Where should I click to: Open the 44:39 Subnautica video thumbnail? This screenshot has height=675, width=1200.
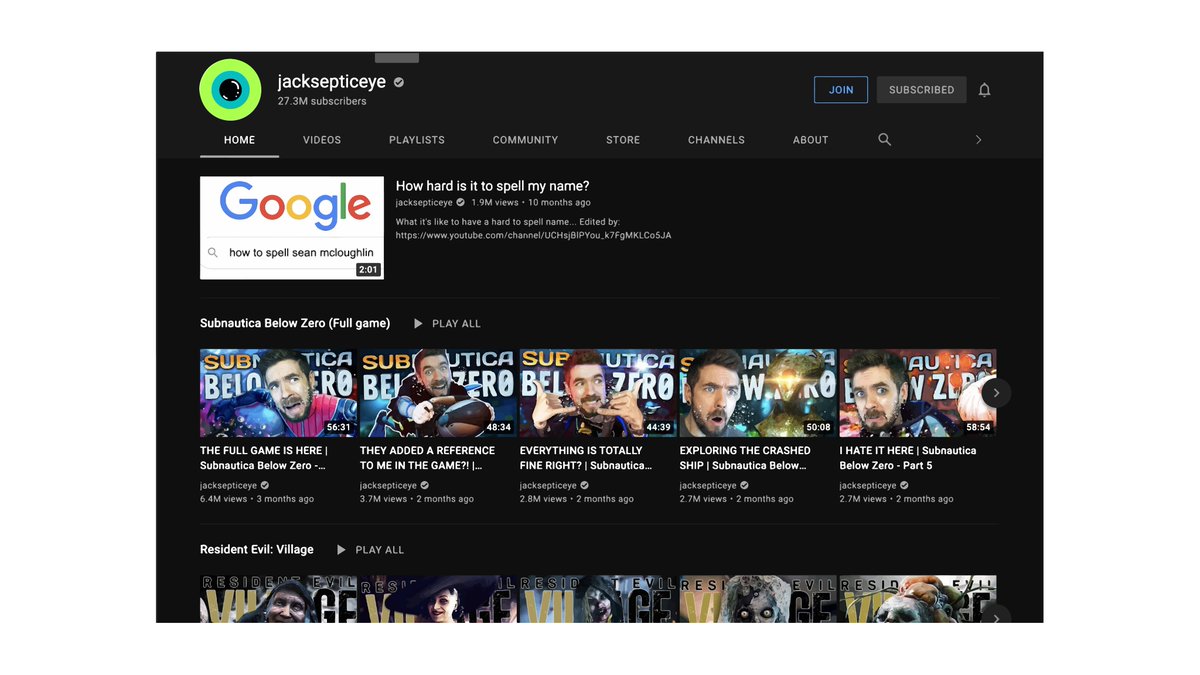pos(598,393)
